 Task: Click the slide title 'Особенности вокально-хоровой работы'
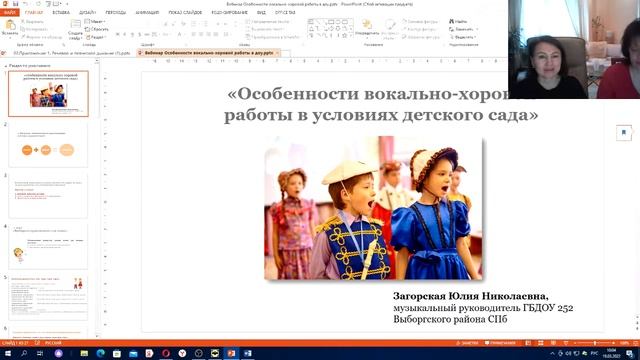tap(380, 104)
